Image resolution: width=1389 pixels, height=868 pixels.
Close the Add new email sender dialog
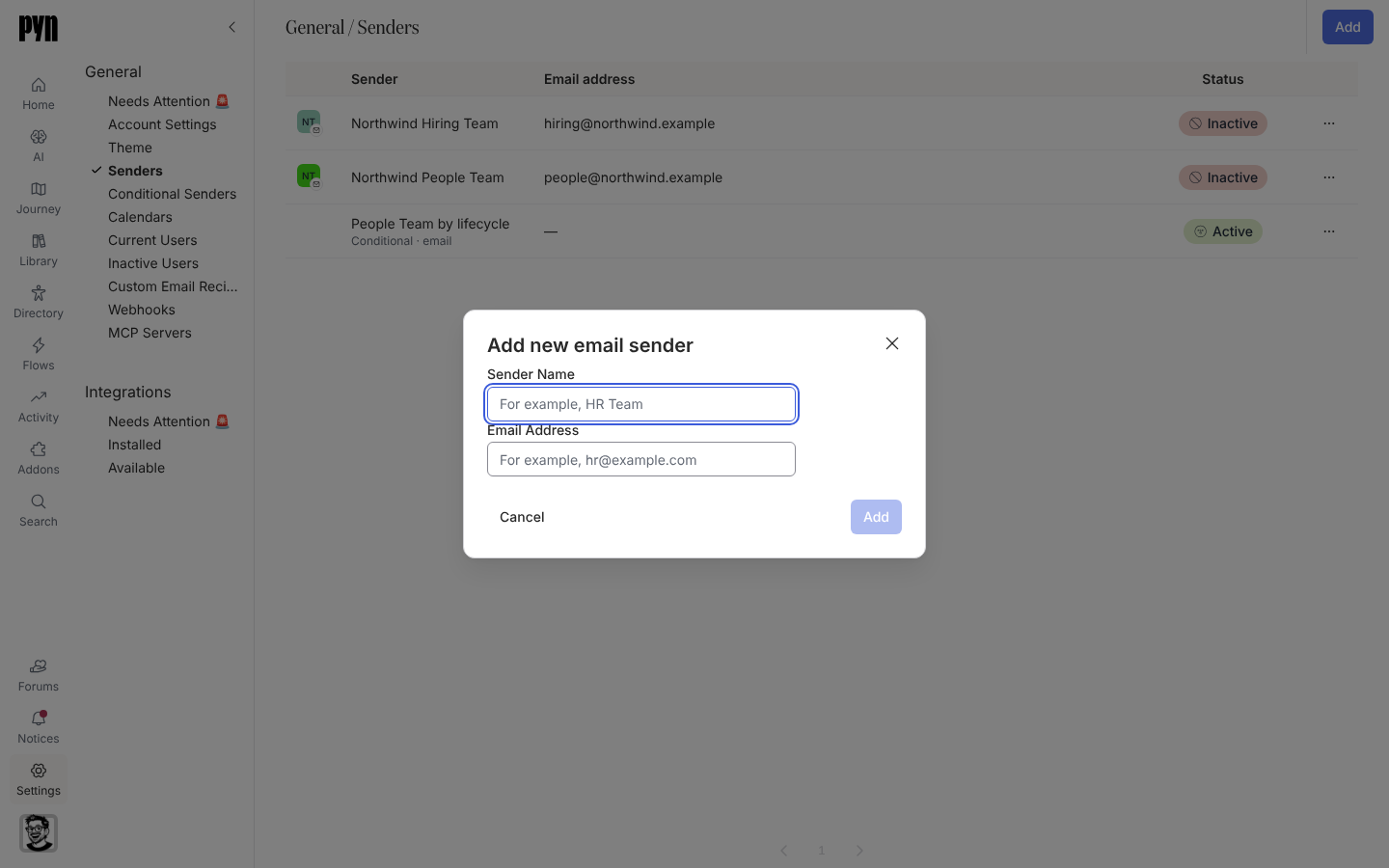click(892, 343)
